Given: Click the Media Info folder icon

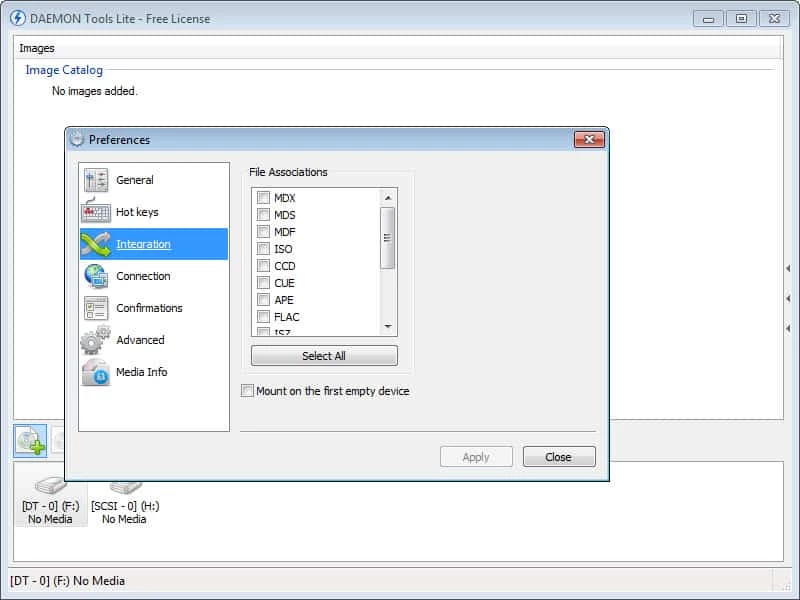Looking at the screenshot, I should click(x=96, y=372).
